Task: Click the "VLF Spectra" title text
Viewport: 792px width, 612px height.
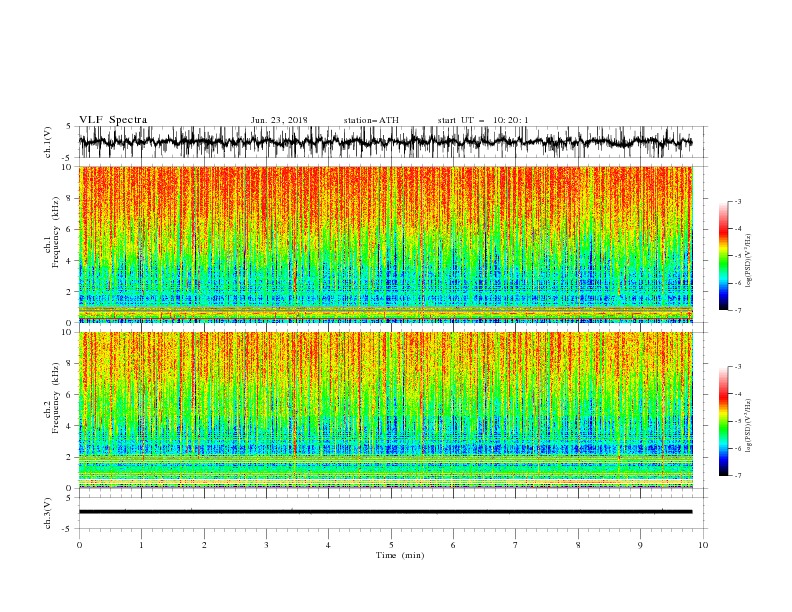Action: pyautogui.click(x=113, y=120)
